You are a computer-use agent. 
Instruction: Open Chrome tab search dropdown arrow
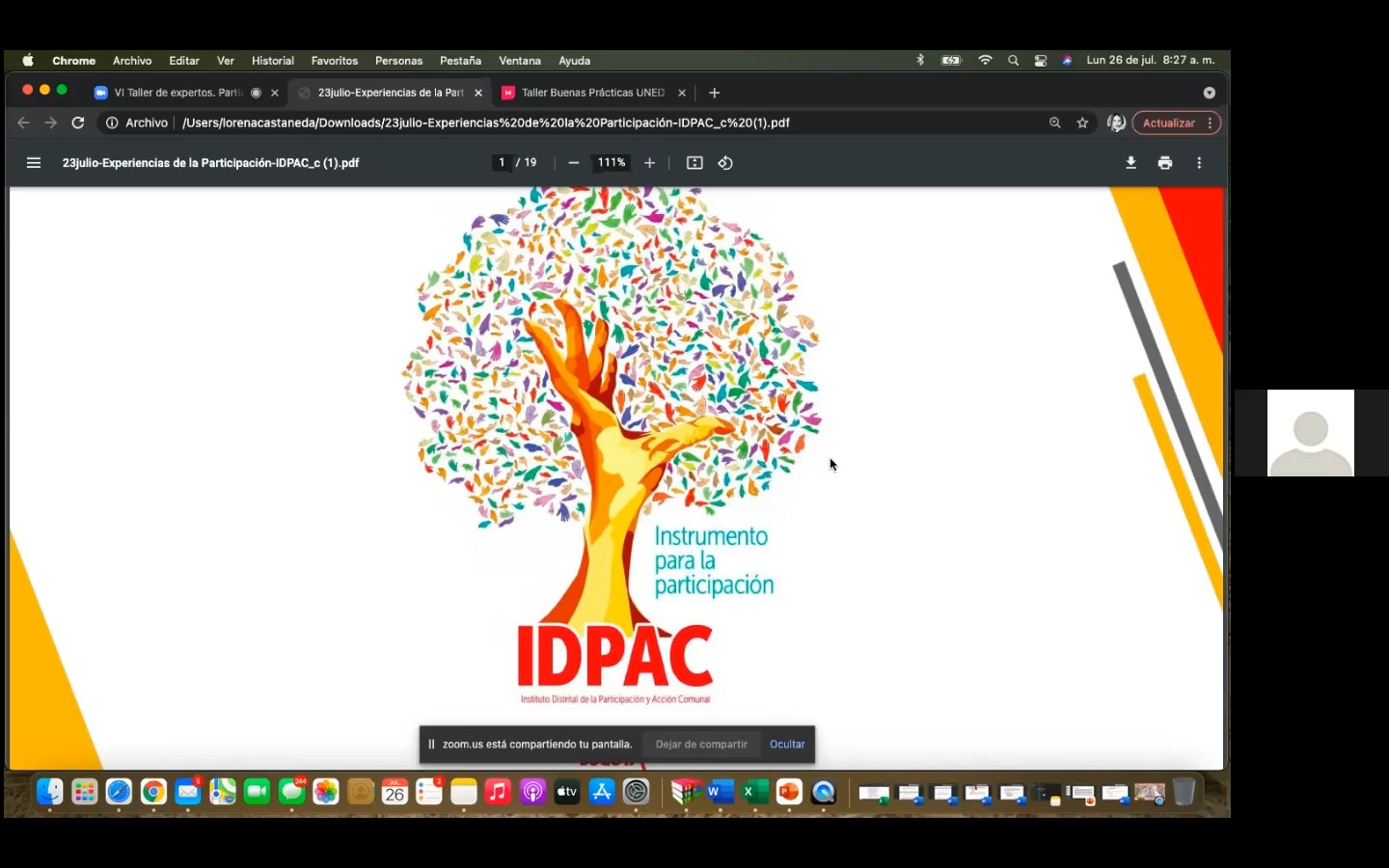[x=1209, y=93]
